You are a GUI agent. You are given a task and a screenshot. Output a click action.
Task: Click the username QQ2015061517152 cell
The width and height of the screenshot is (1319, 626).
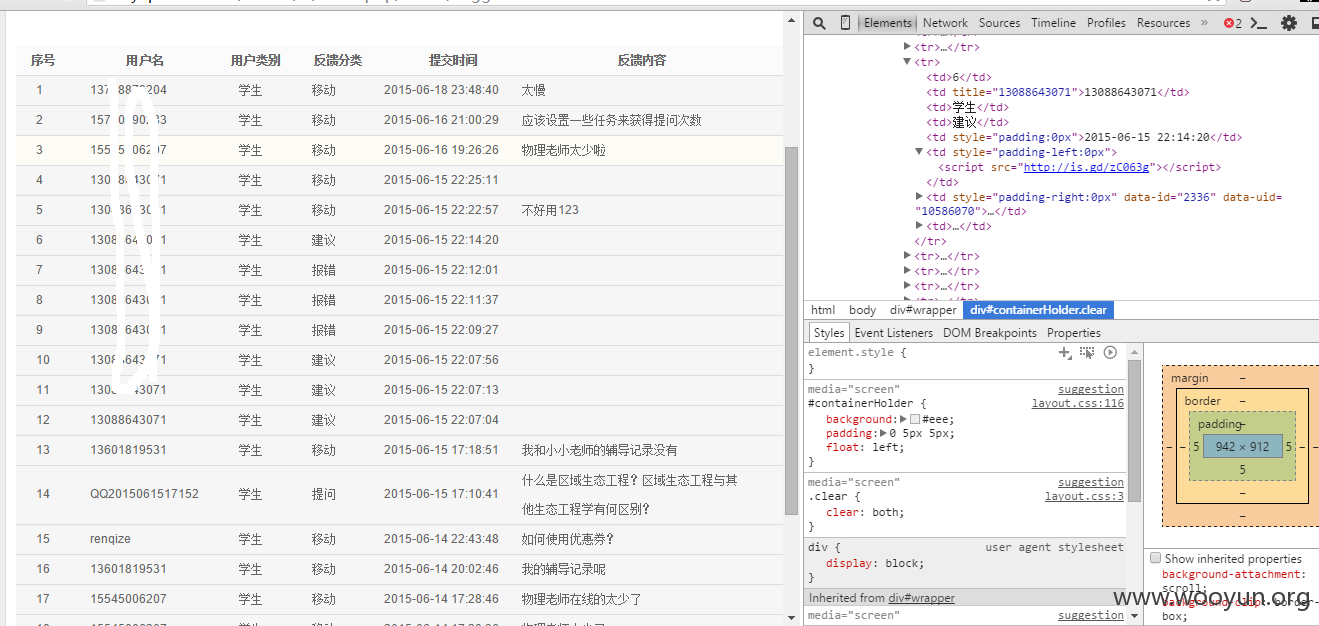tap(144, 494)
